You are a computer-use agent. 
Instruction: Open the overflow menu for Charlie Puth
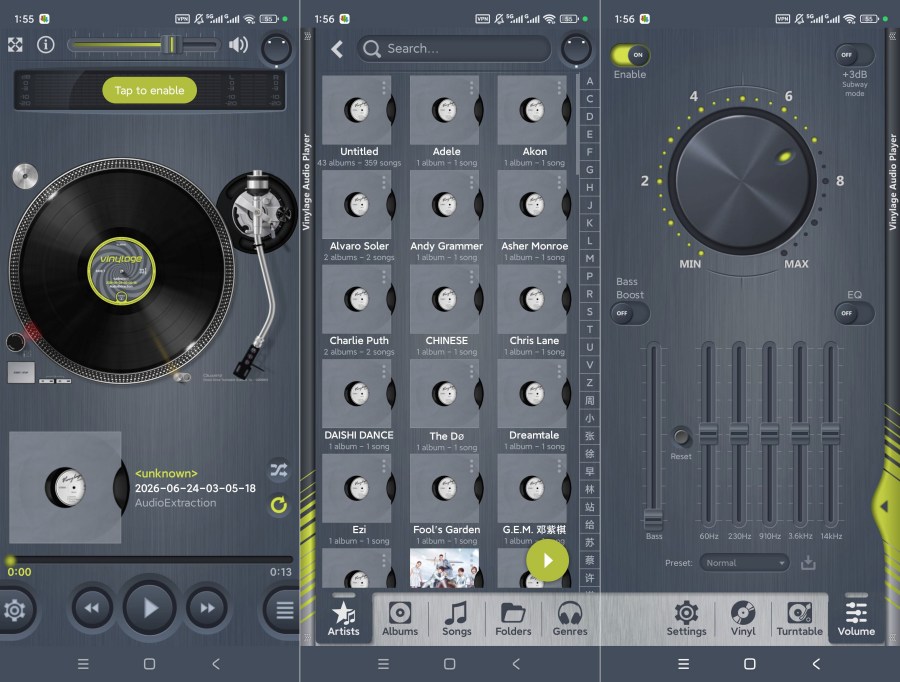pyautogui.click(x=383, y=277)
